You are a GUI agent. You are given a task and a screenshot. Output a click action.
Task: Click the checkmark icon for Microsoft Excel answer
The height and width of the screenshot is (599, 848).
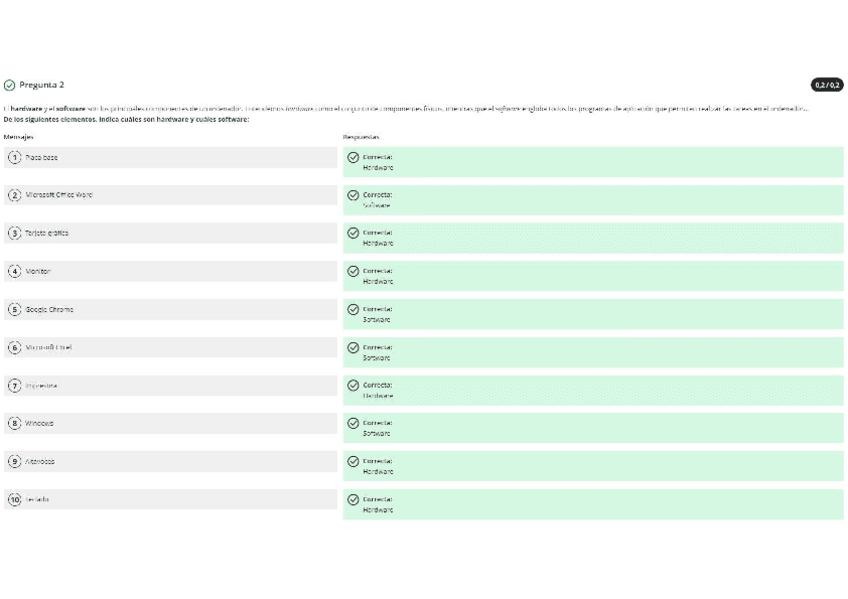click(x=353, y=347)
